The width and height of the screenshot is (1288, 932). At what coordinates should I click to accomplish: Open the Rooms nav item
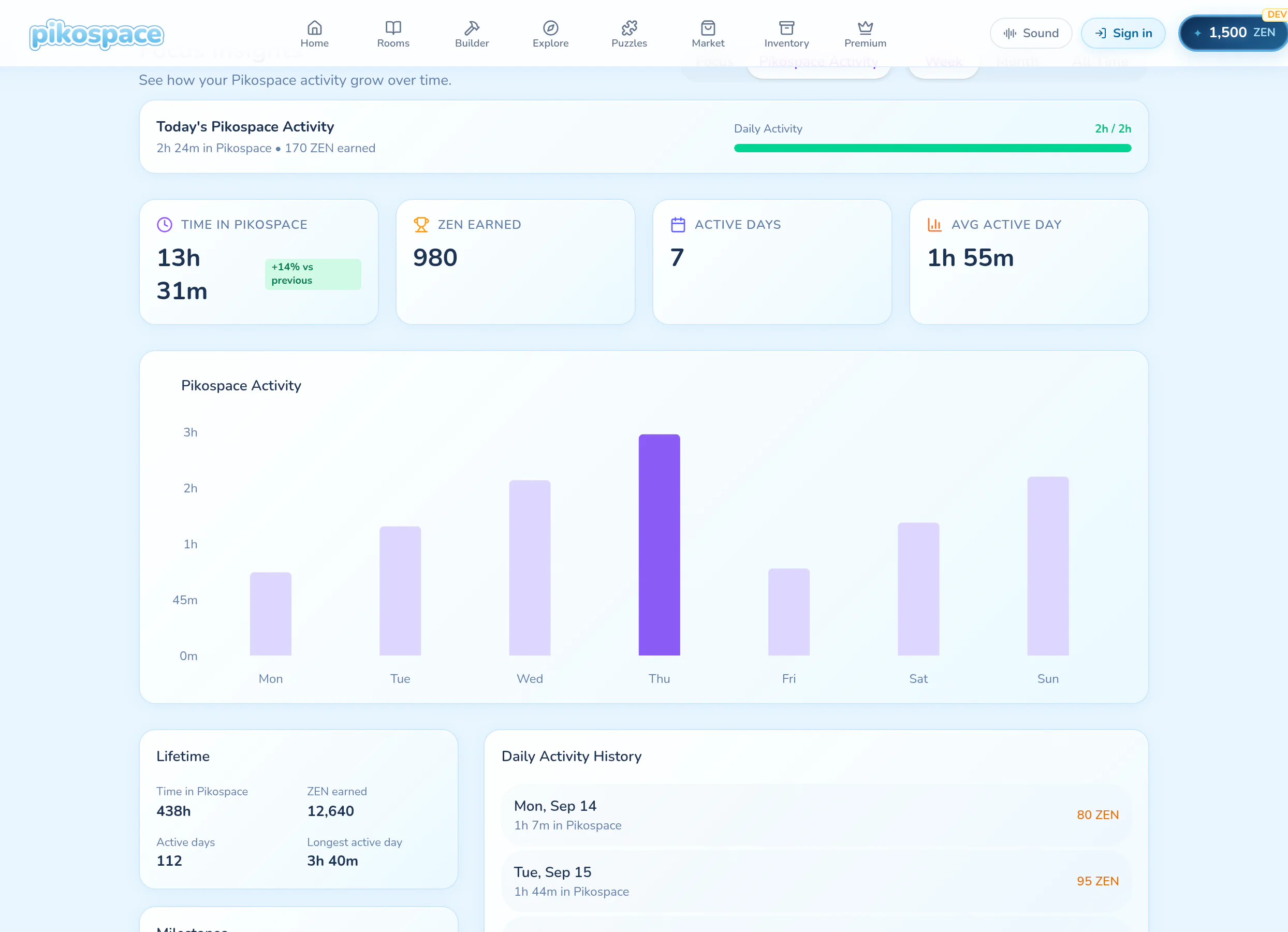tap(393, 34)
